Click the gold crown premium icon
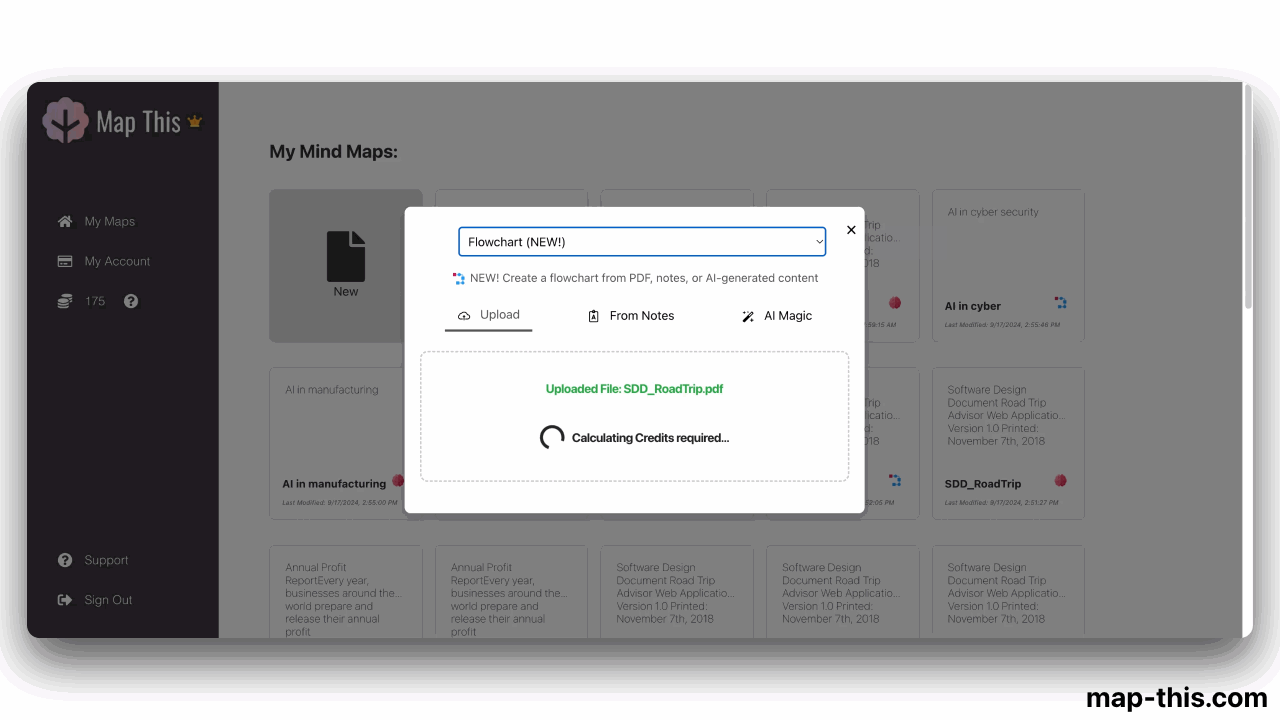This screenshot has width=1280, height=720. click(195, 122)
